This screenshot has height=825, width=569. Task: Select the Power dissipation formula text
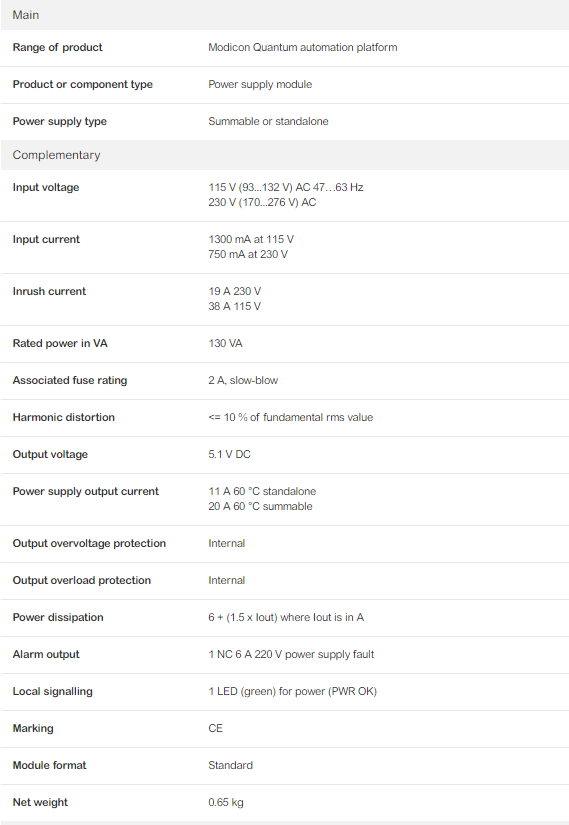pos(286,617)
